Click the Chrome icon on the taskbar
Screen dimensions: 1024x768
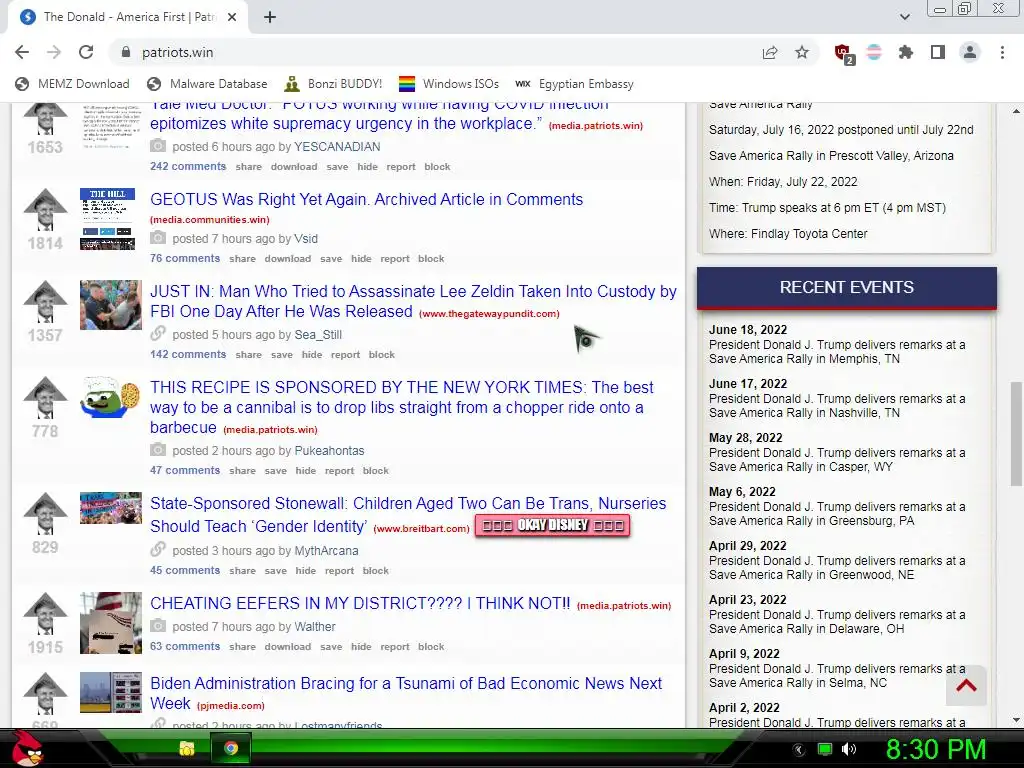pyautogui.click(x=231, y=748)
